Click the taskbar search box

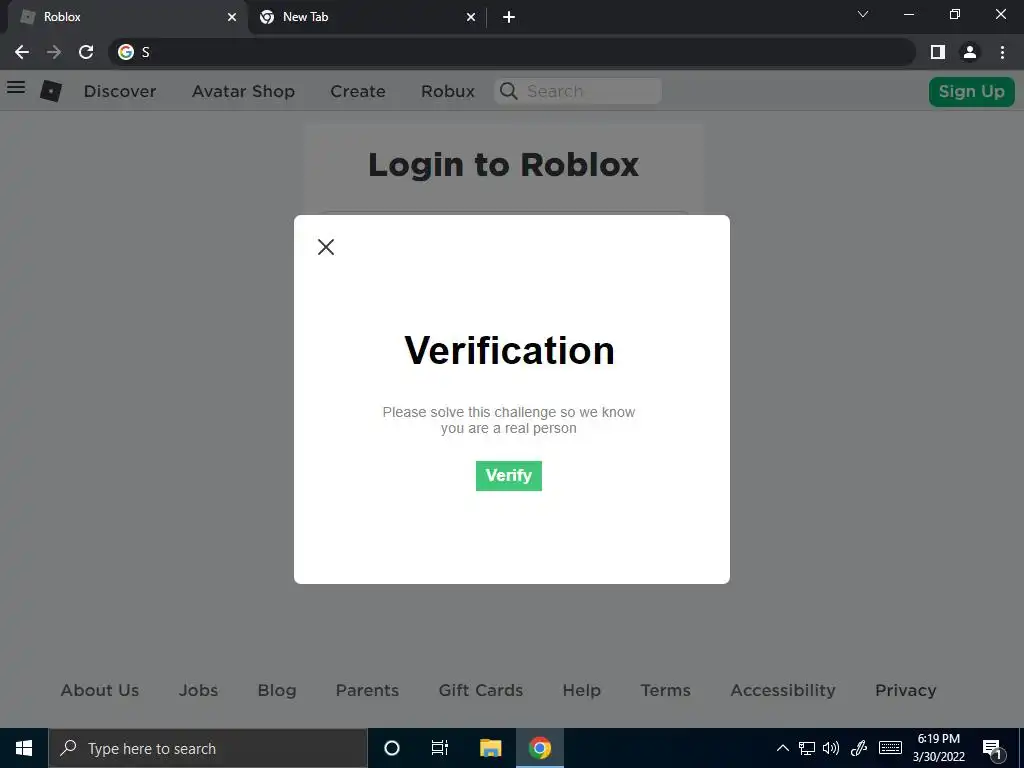point(208,748)
